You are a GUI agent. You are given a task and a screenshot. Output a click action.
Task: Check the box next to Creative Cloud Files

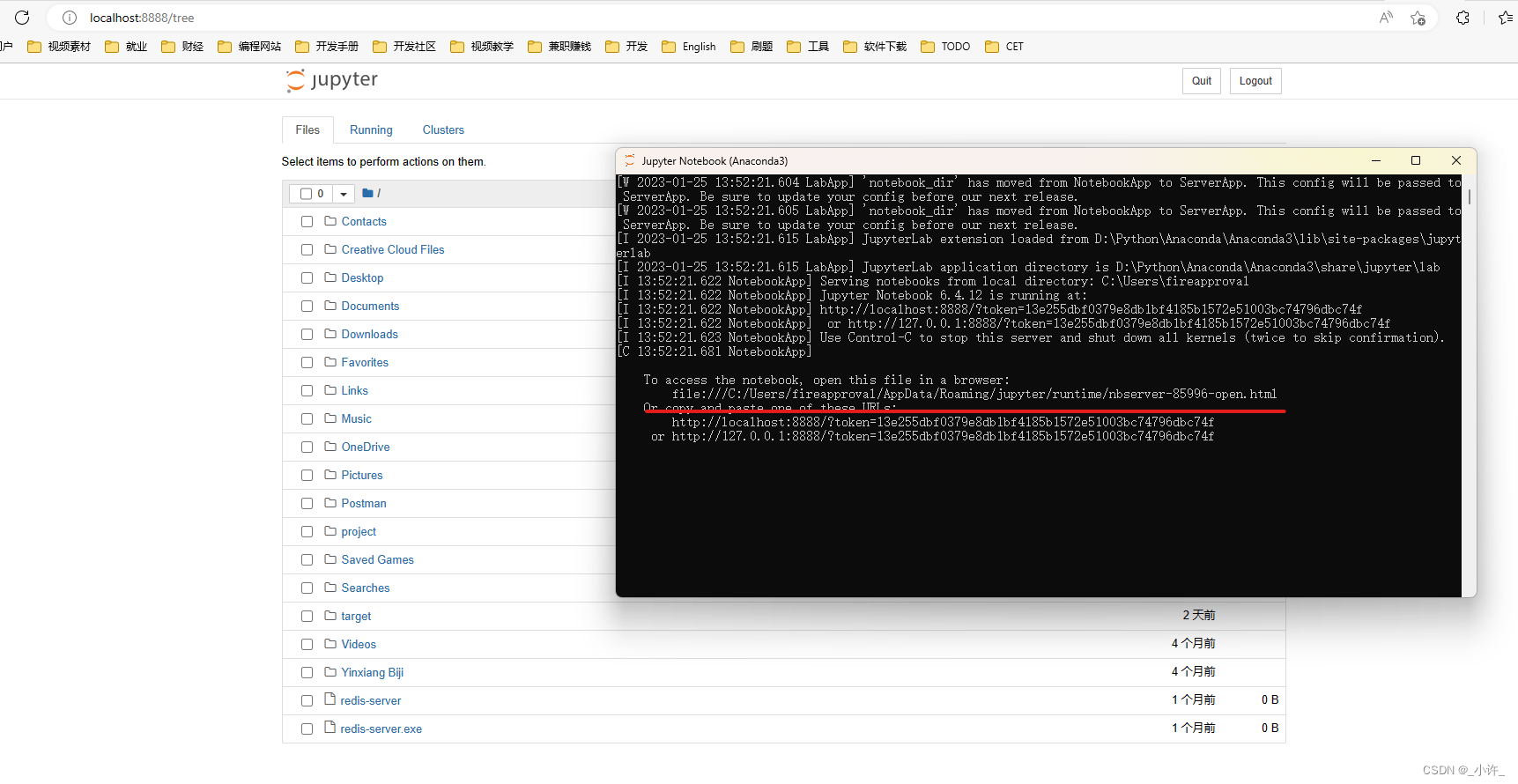[x=307, y=250]
